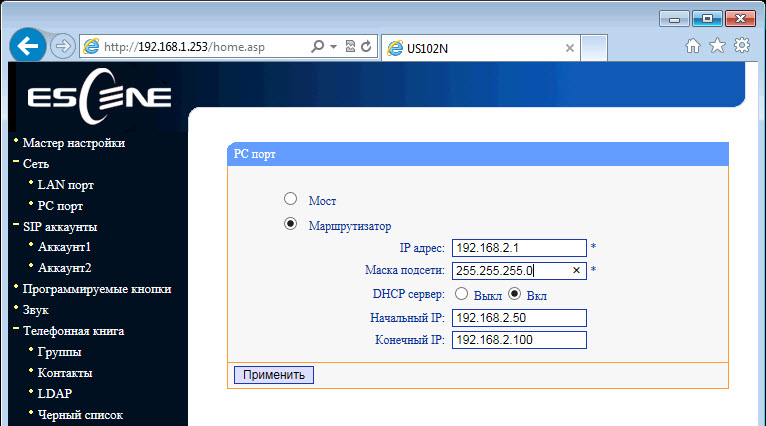The height and width of the screenshot is (426, 766).
Task: Click the Маска подсети input field
Action: click(519, 271)
